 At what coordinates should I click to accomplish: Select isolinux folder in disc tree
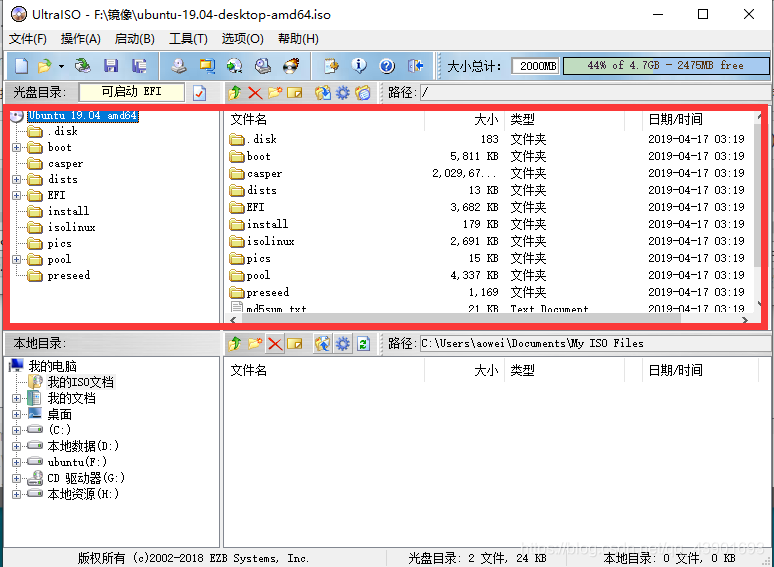(x=72, y=227)
